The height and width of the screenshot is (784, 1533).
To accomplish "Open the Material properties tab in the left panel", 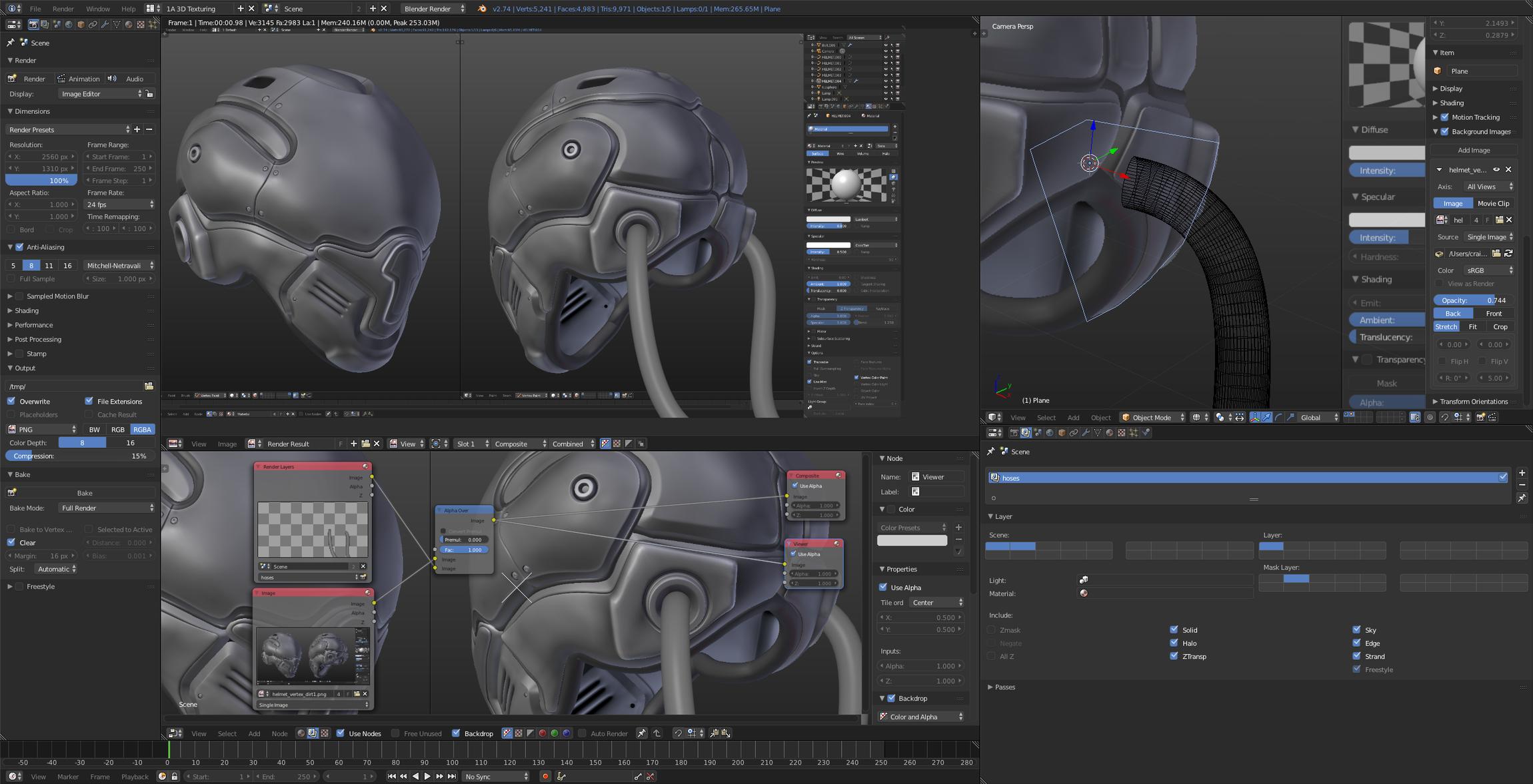I will tap(129, 25).
